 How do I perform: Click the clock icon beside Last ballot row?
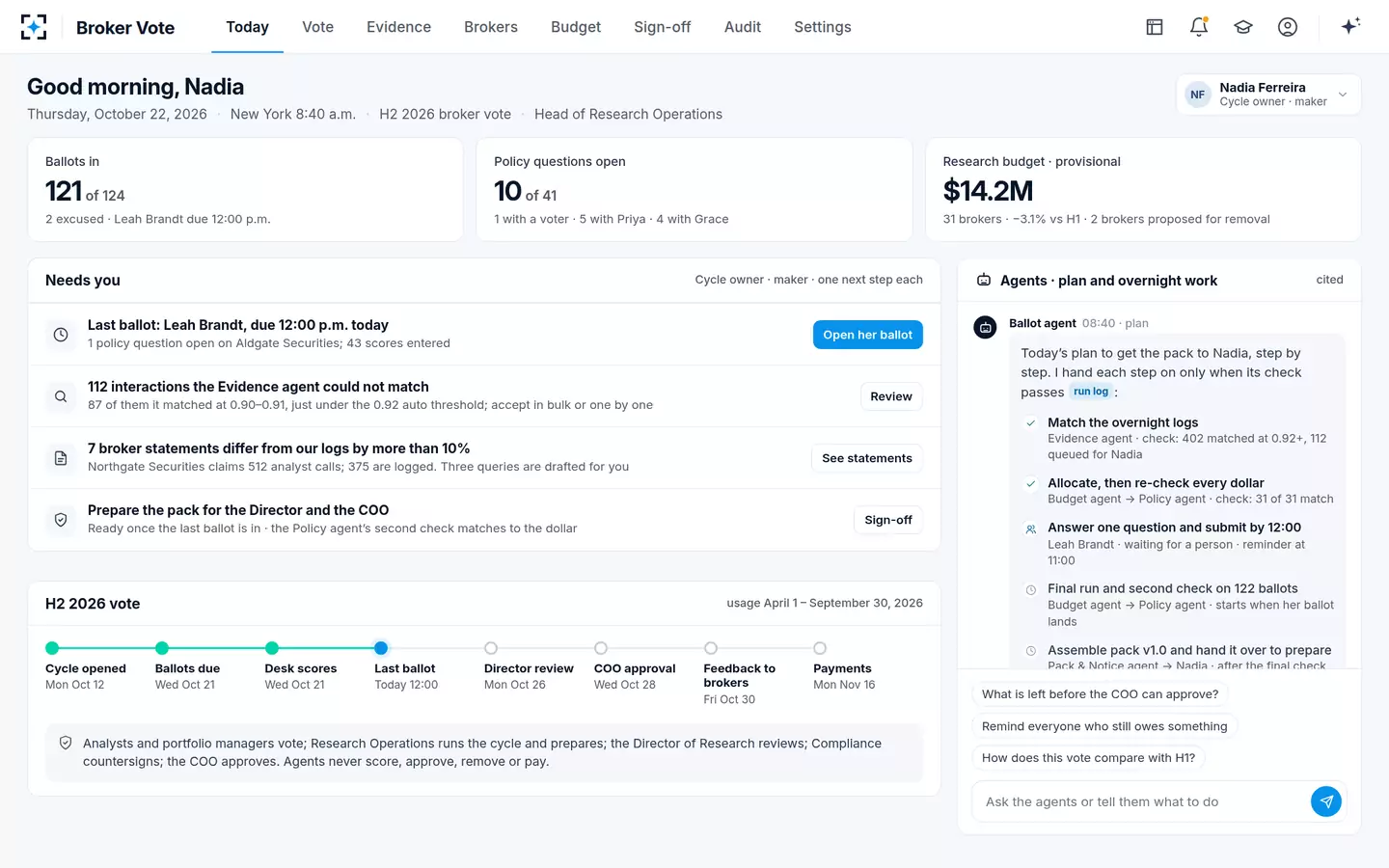tap(61, 335)
